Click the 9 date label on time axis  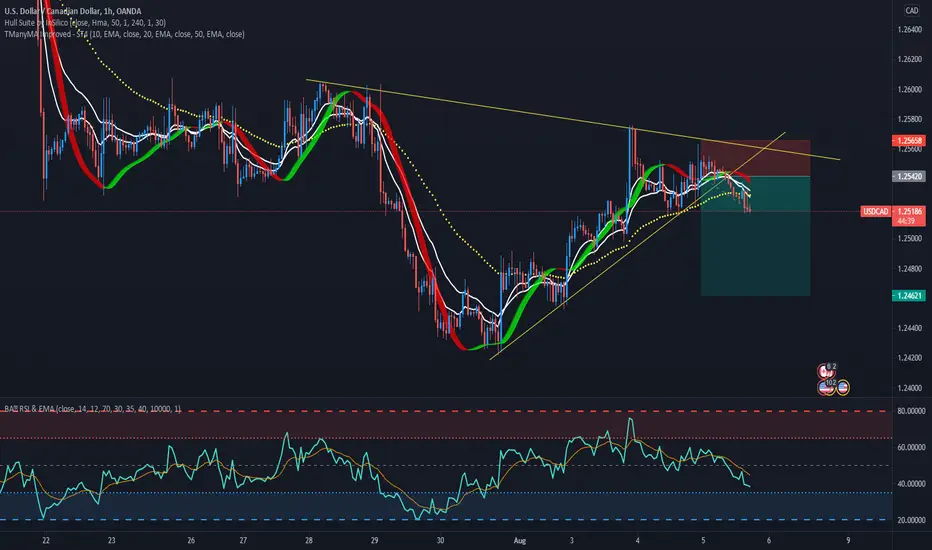coord(848,540)
